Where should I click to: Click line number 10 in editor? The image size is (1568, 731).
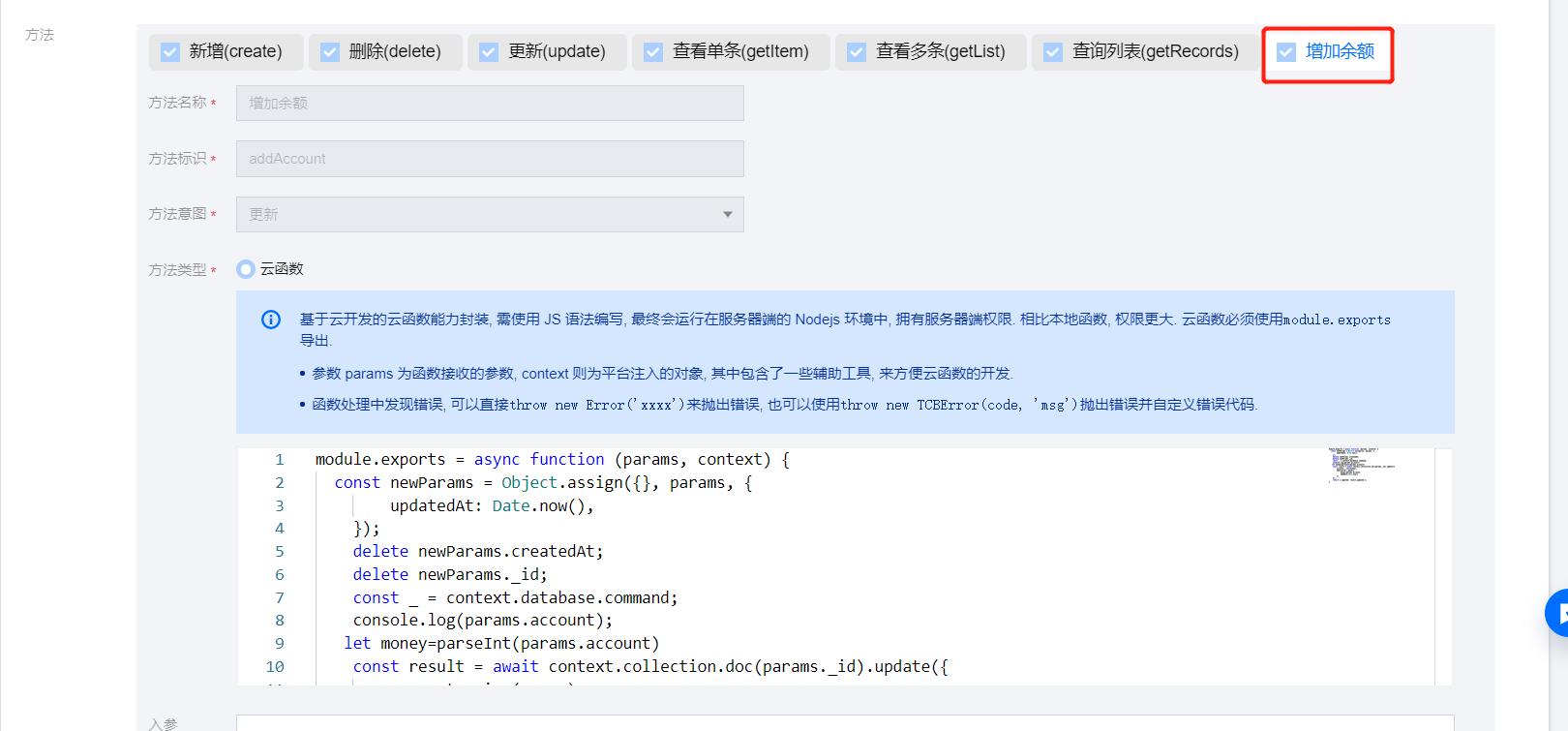coord(275,667)
